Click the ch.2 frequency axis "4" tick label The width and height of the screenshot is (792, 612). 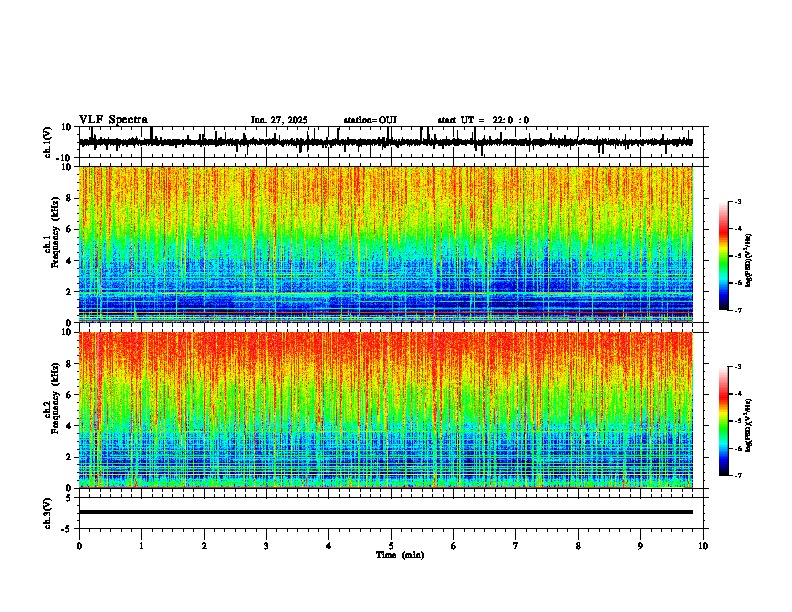point(69,426)
